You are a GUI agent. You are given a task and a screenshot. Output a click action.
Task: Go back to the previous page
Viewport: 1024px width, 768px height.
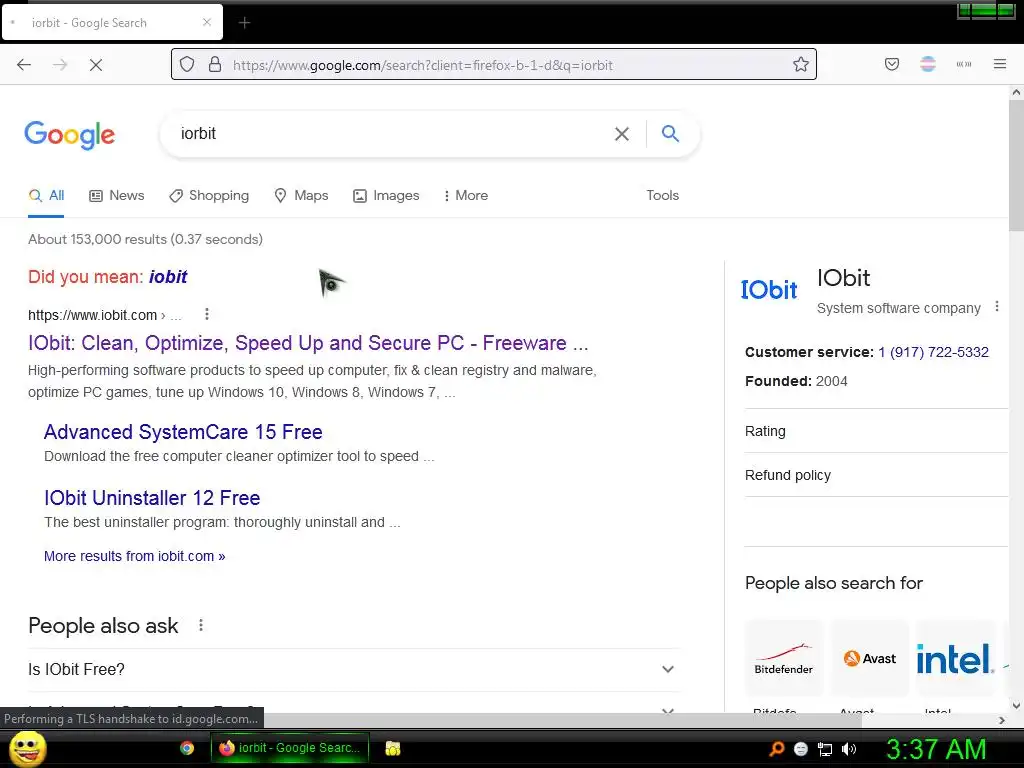pyautogui.click(x=24, y=65)
